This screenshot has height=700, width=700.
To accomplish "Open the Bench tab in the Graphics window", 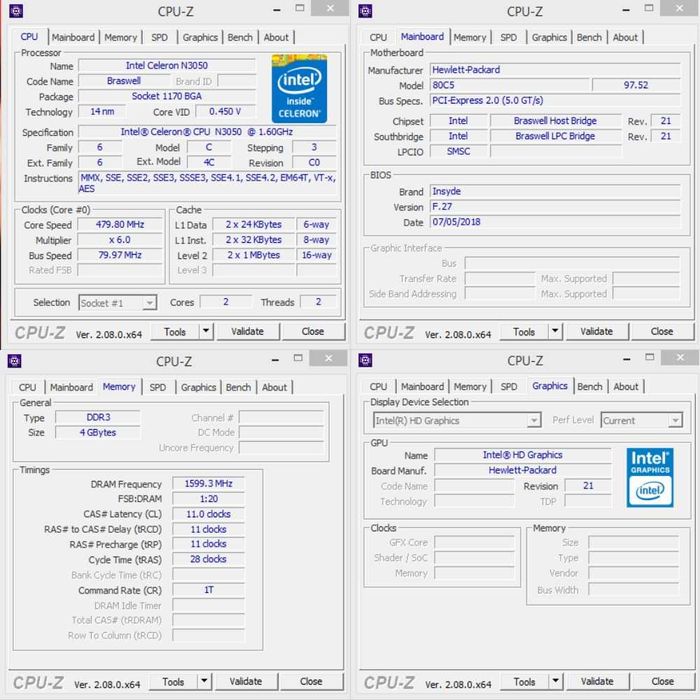I will coord(590,387).
